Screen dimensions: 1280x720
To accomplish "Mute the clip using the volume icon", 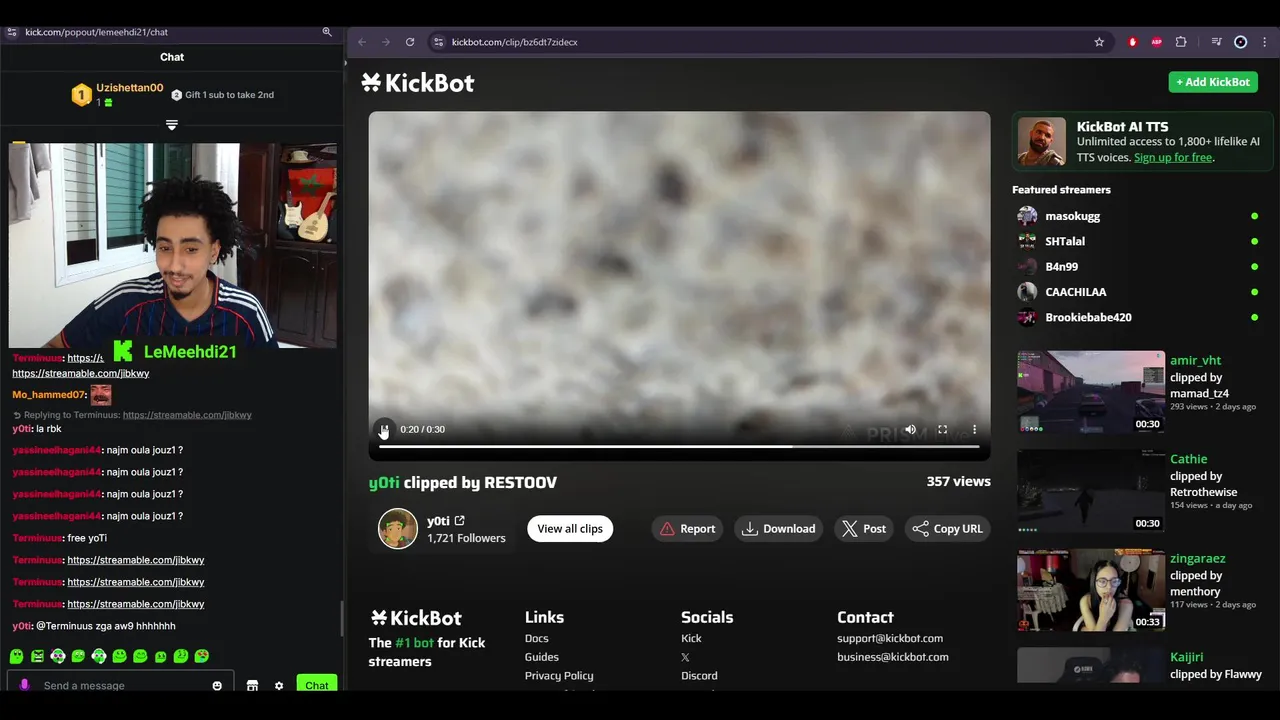I will click(910, 429).
